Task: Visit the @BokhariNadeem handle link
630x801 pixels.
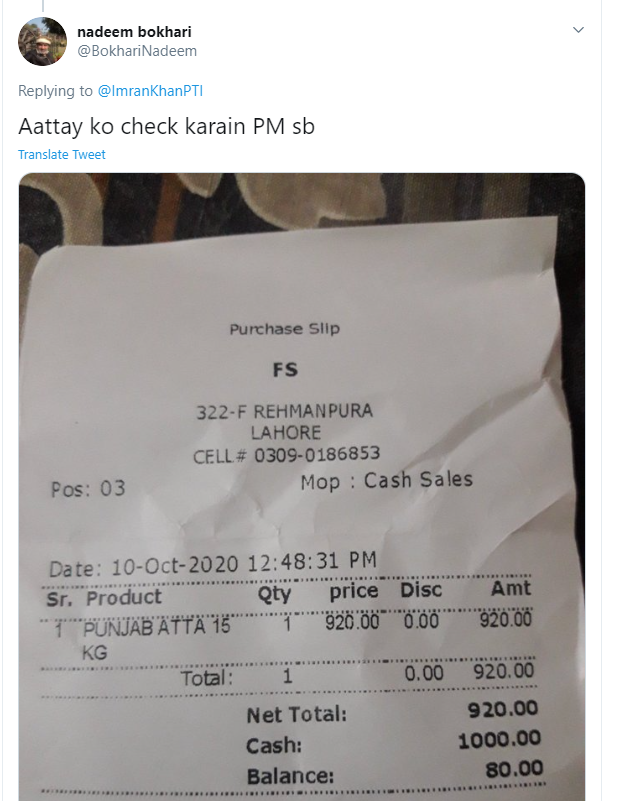Action: tap(137, 51)
